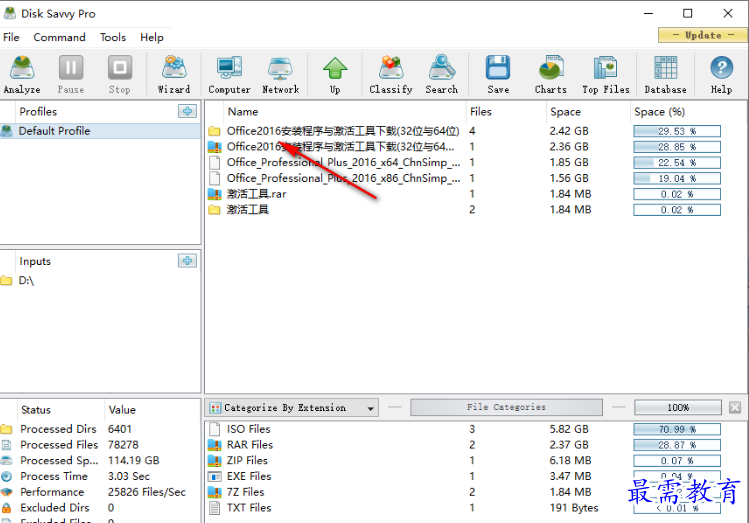Click the yellow Update button
This screenshot has height=523, width=749.
click(x=703, y=35)
